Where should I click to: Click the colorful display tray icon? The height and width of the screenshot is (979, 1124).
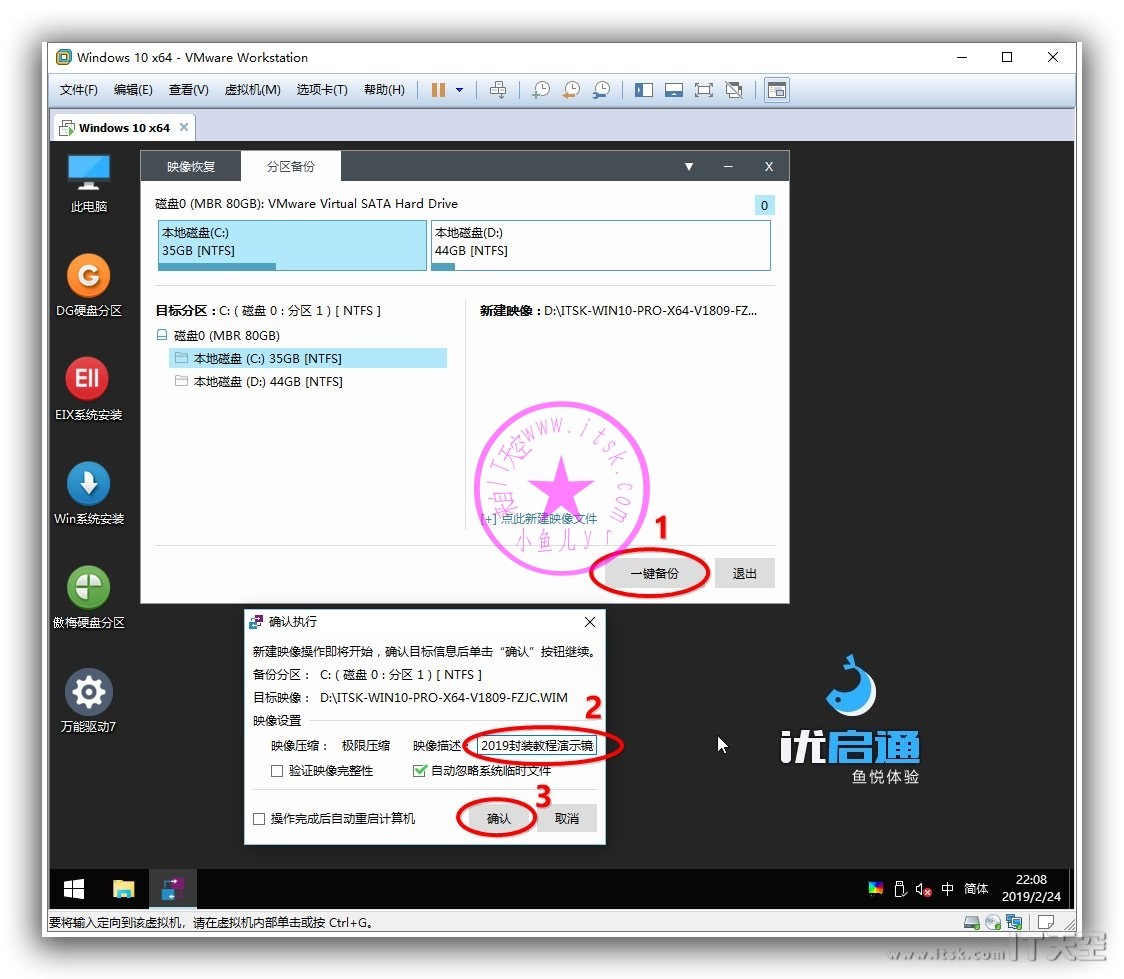click(875, 889)
